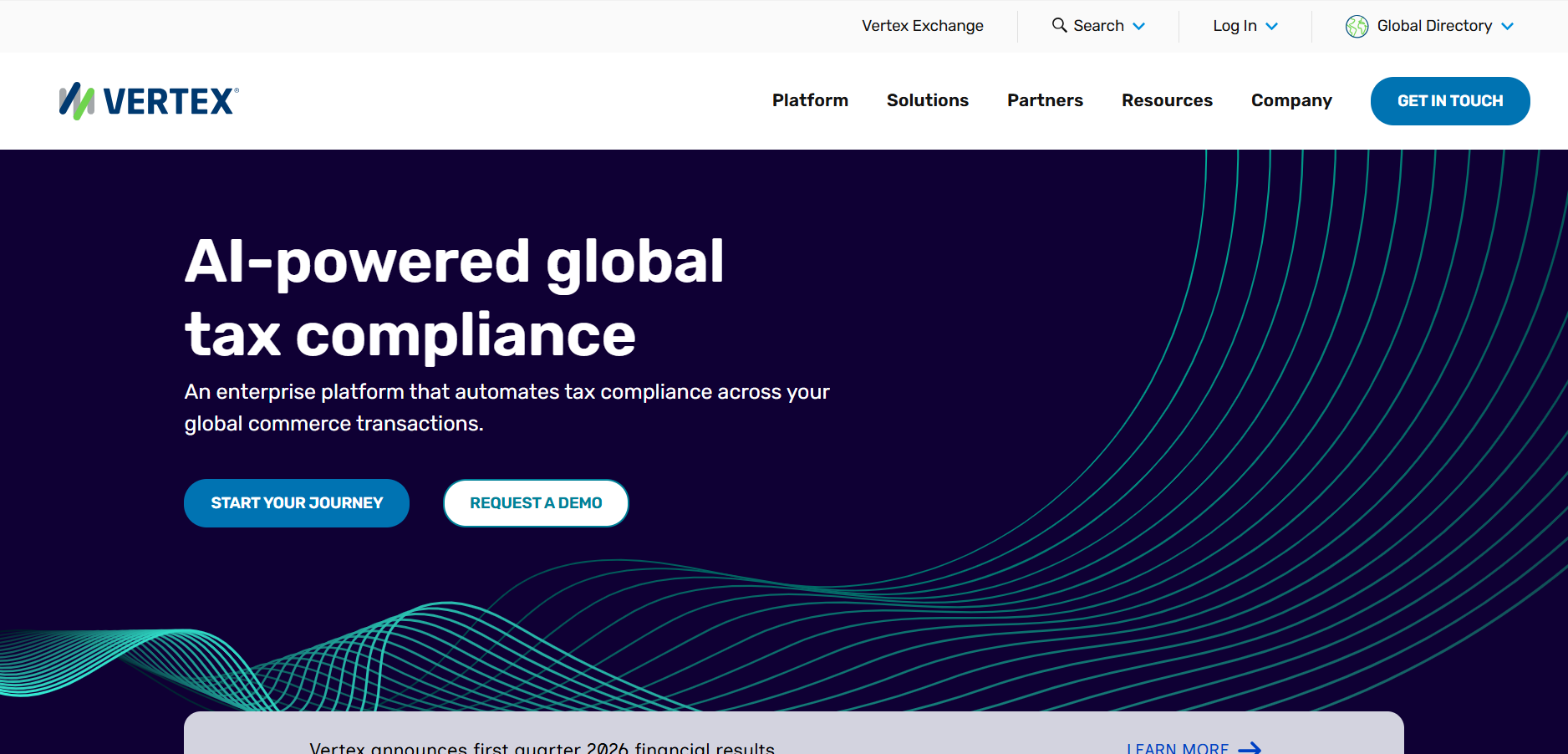Click the enterprise platform description text
The width and height of the screenshot is (1568, 754).
coord(507,408)
